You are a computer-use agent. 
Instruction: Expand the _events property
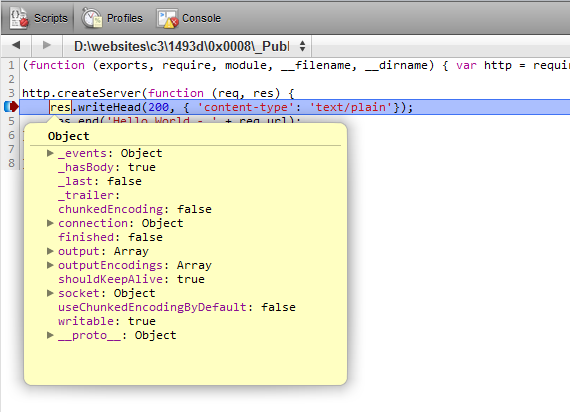coord(51,153)
